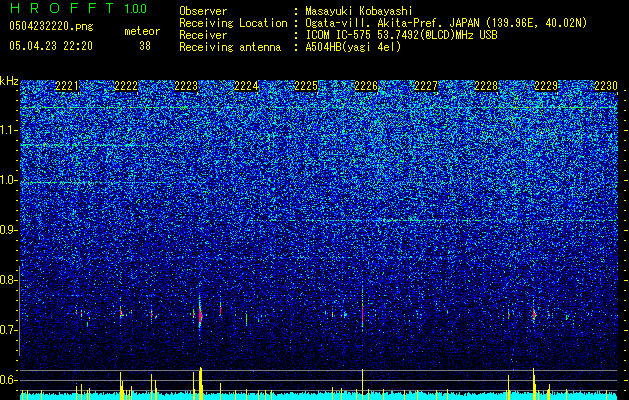The width and height of the screenshot is (629, 400).
Task: Click the 2229 time marker
Action: click(x=546, y=86)
